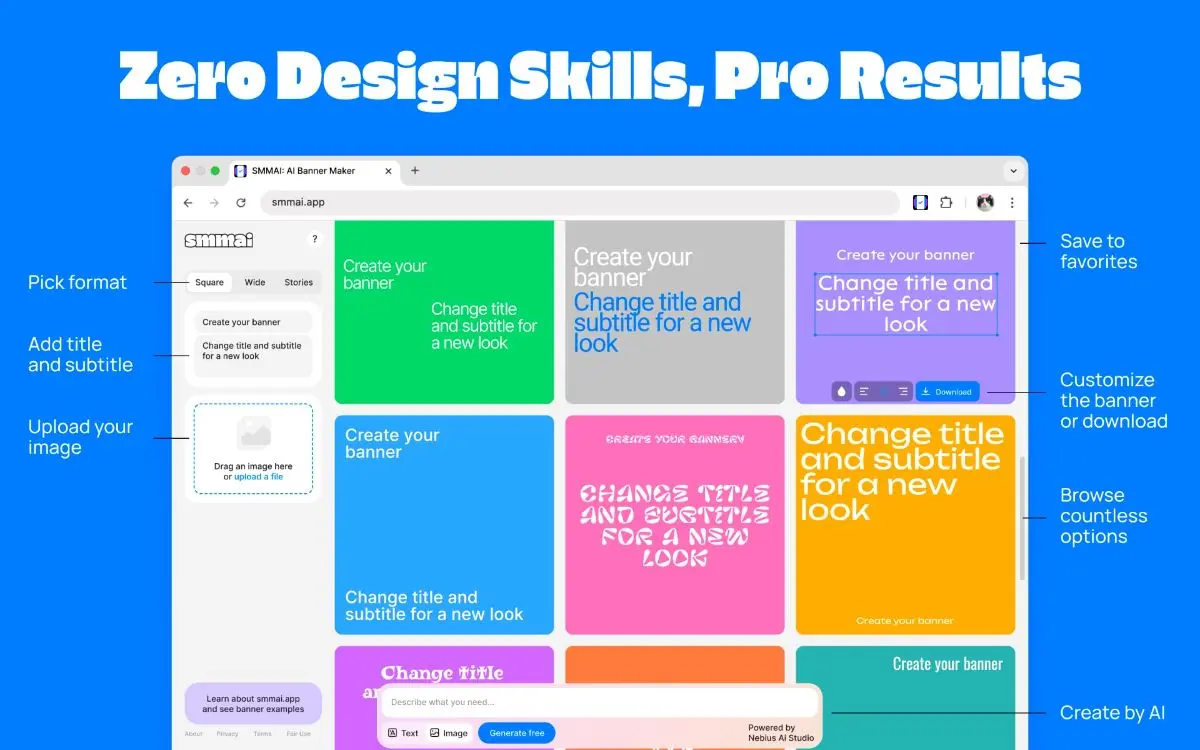Image resolution: width=1200 pixels, height=750 pixels.
Task: Open the About footer link
Action: click(193, 734)
